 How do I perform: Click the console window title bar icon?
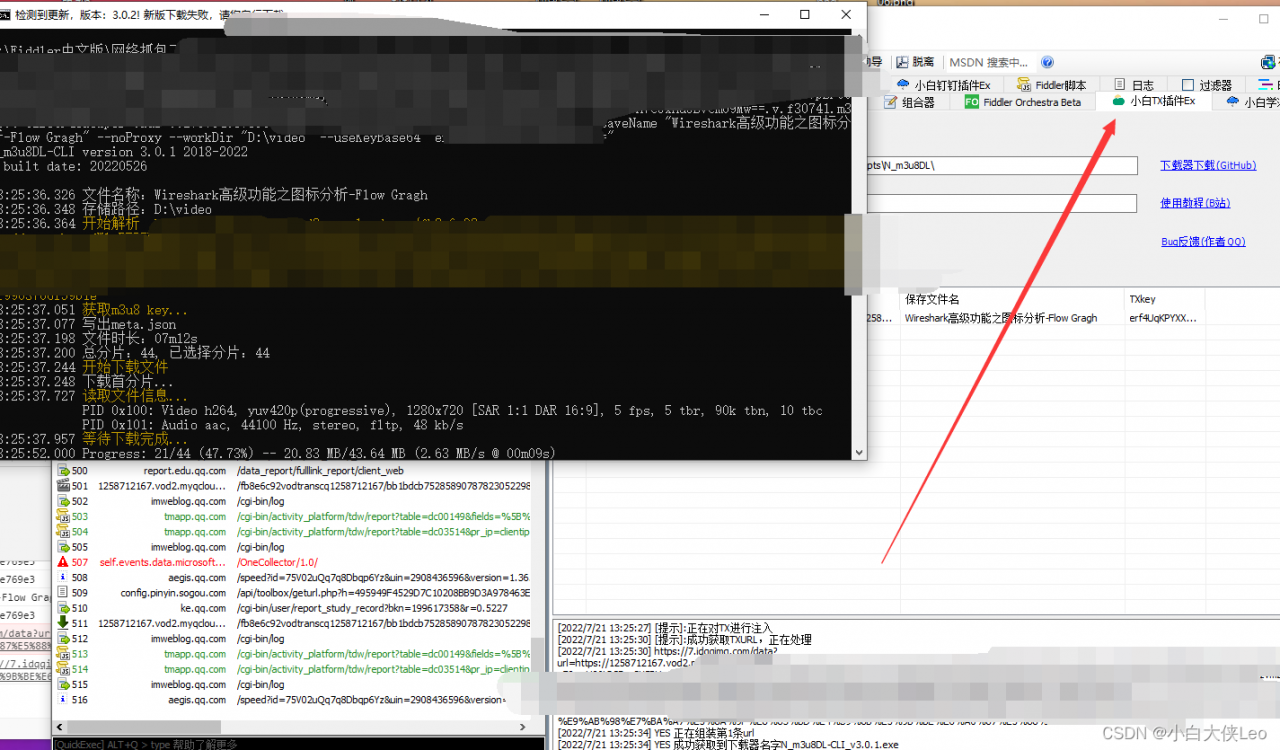(x=5, y=14)
